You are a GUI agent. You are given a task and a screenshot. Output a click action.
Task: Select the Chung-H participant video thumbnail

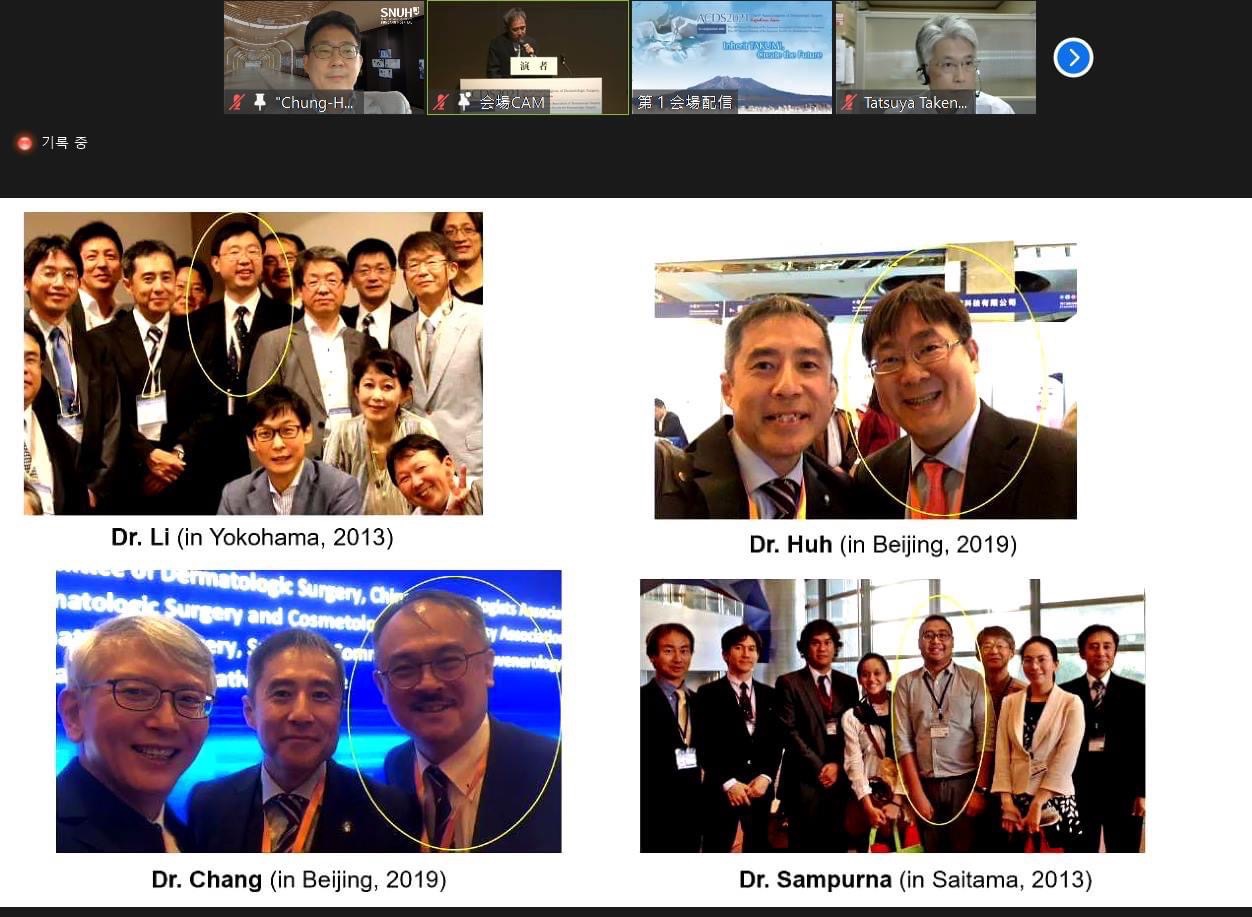pos(324,57)
